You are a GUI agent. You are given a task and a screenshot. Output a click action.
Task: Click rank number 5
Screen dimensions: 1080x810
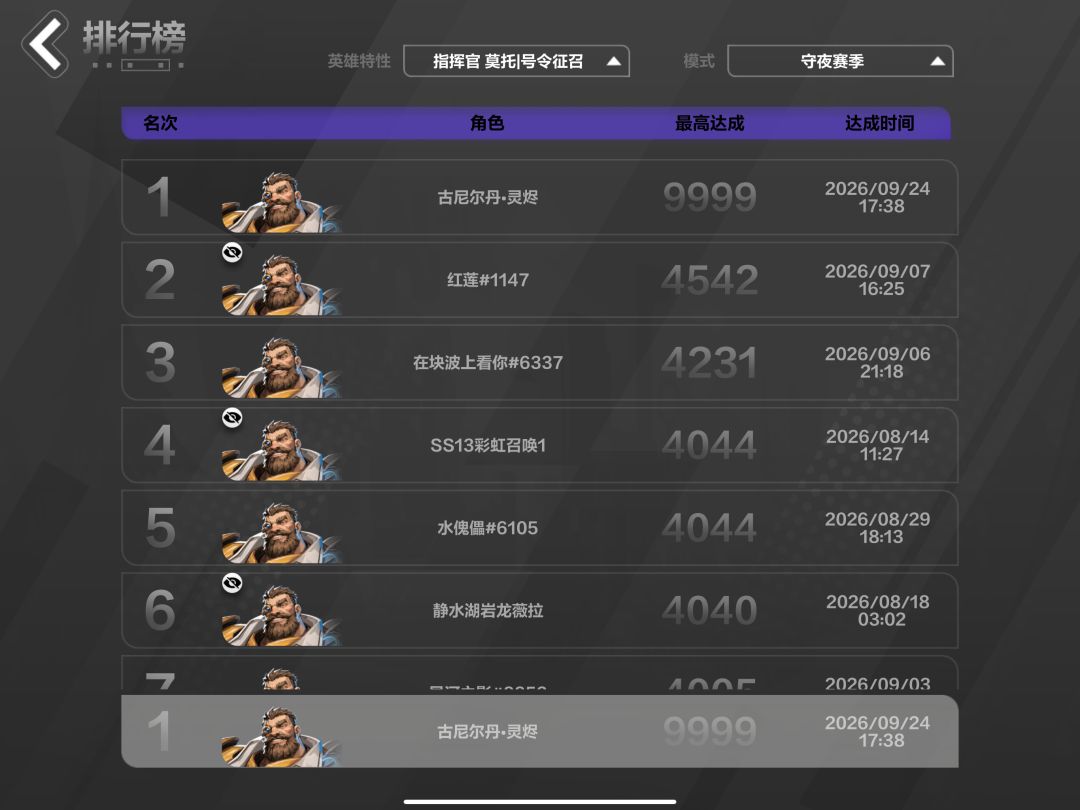click(160, 528)
